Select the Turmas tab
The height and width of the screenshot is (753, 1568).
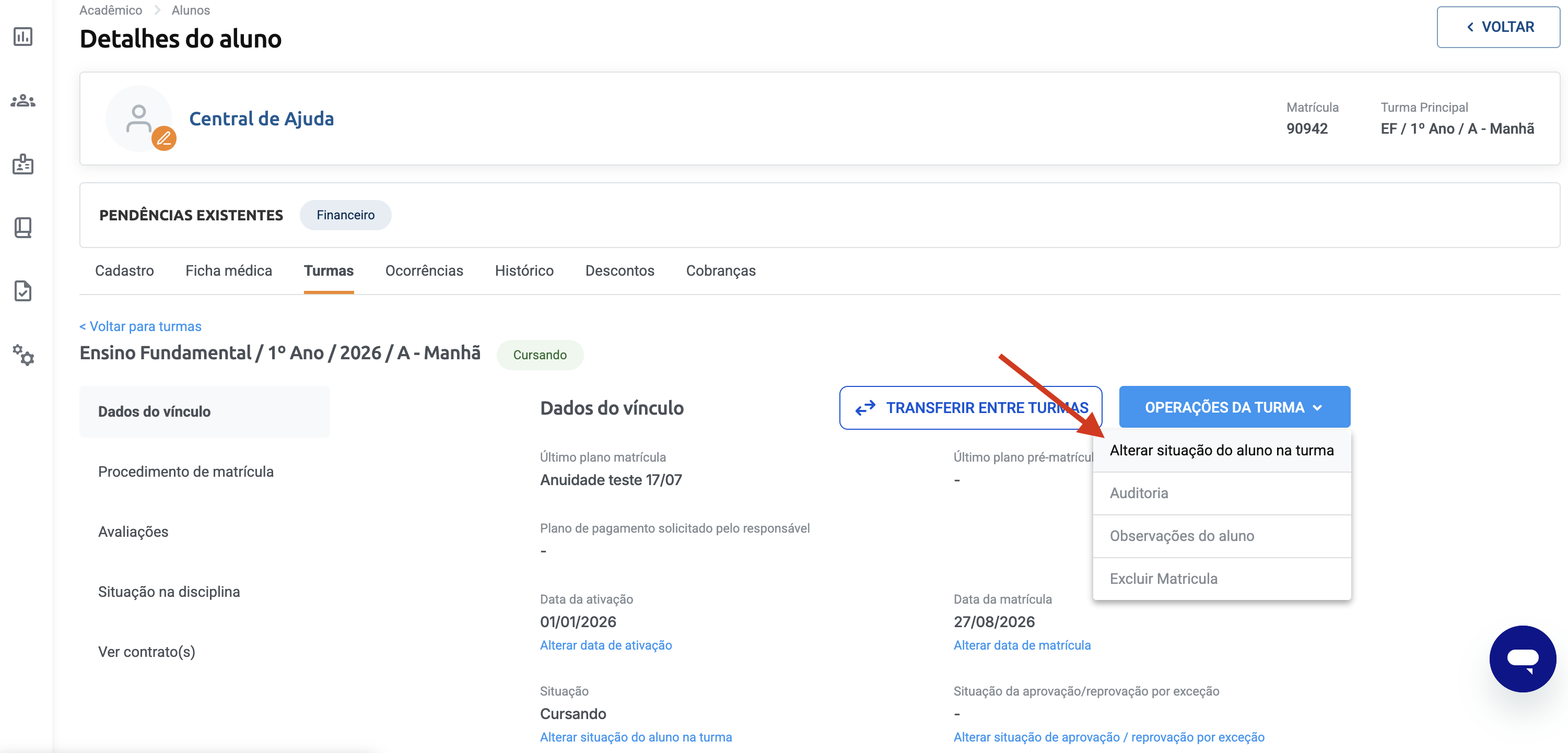(x=329, y=271)
